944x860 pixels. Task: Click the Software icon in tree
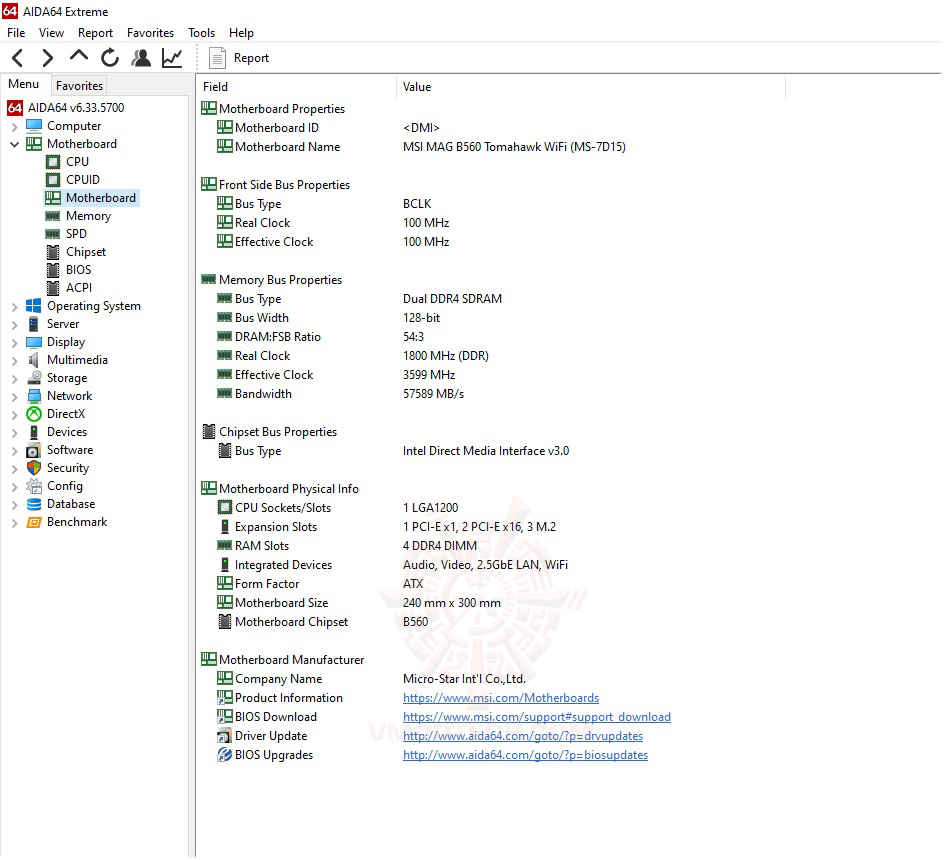(34, 450)
